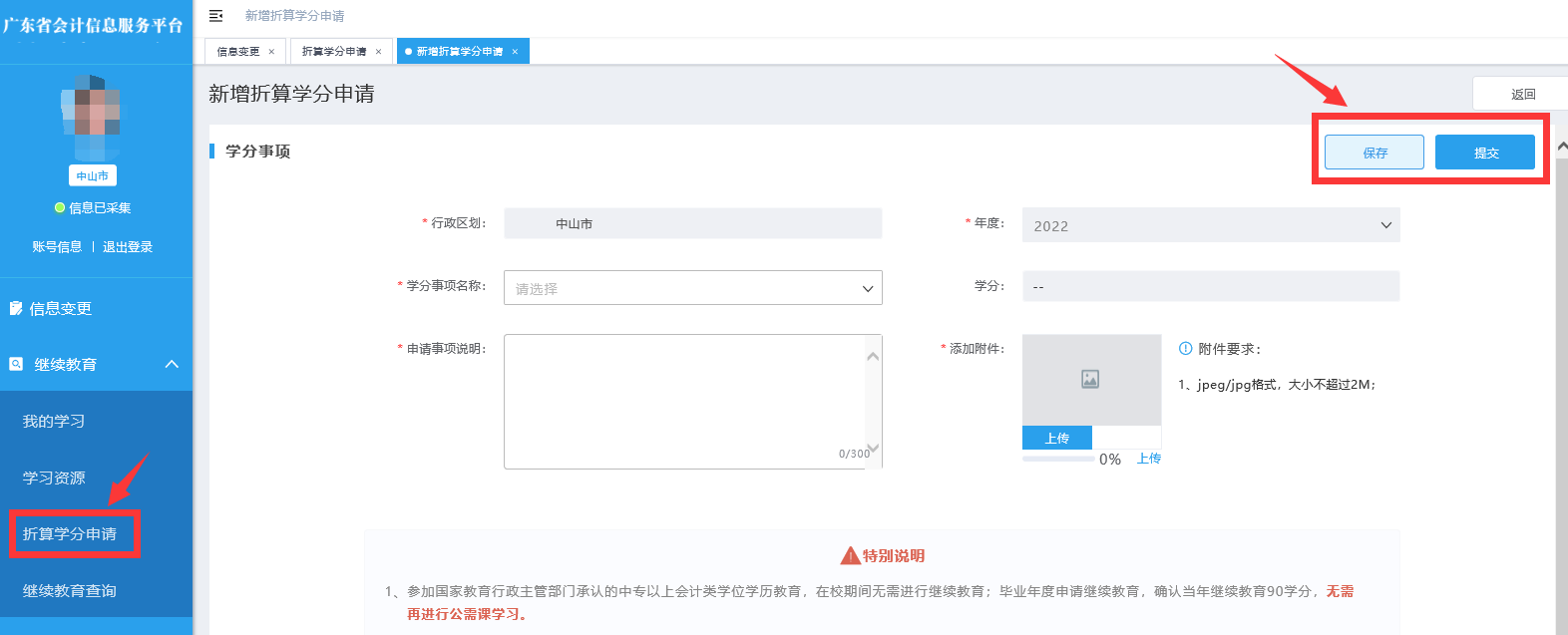The image size is (1568, 635).
Task: Click the image placeholder icon in attachment area
Action: click(1090, 379)
